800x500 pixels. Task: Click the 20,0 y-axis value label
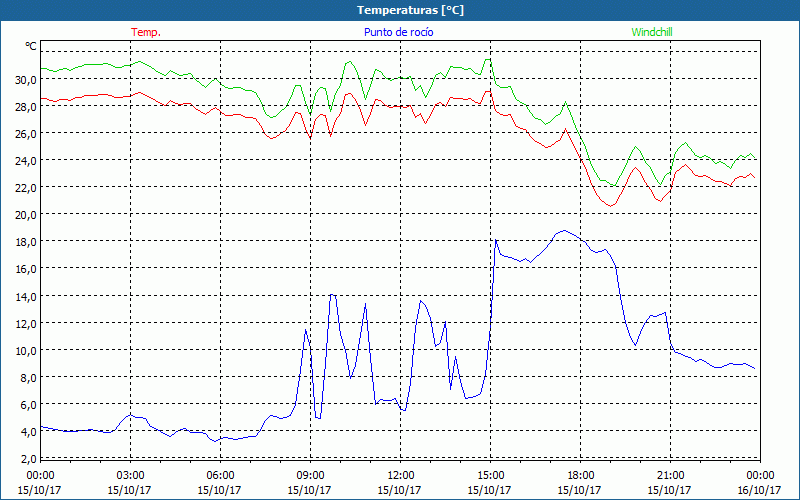point(25,214)
